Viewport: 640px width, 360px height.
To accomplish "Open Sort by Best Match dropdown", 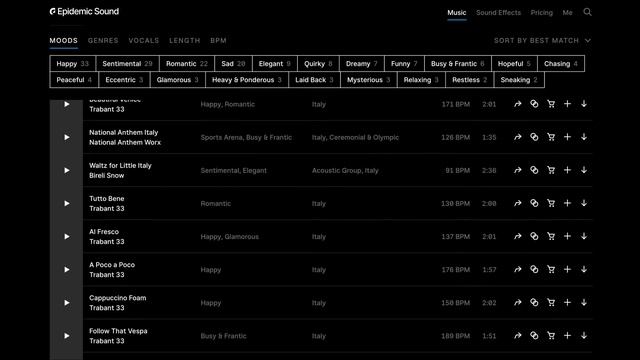I will click(x=542, y=40).
